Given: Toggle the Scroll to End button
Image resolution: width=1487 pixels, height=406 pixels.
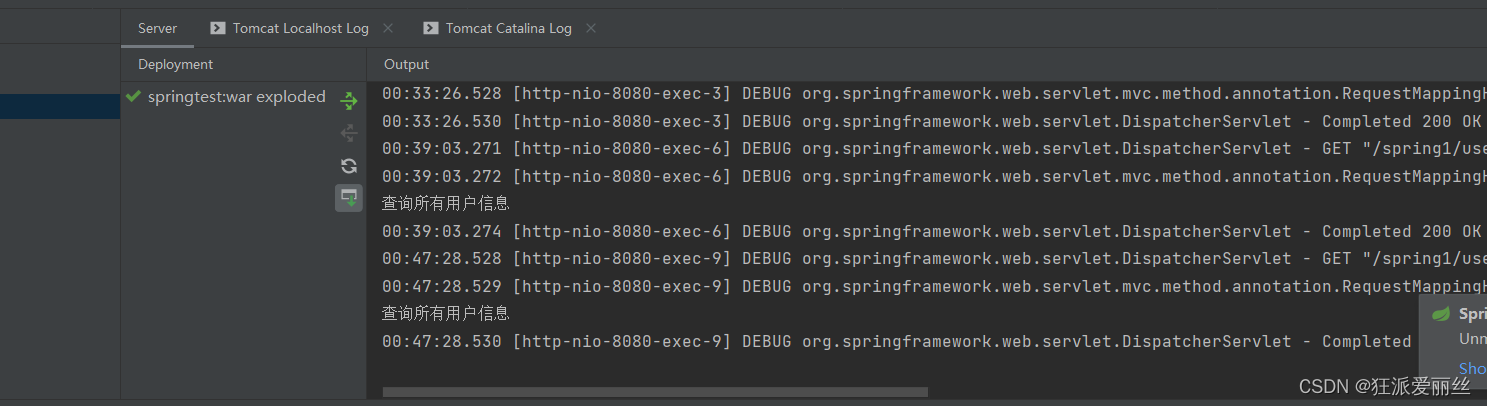Looking at the screenshot, I should 348,198.
